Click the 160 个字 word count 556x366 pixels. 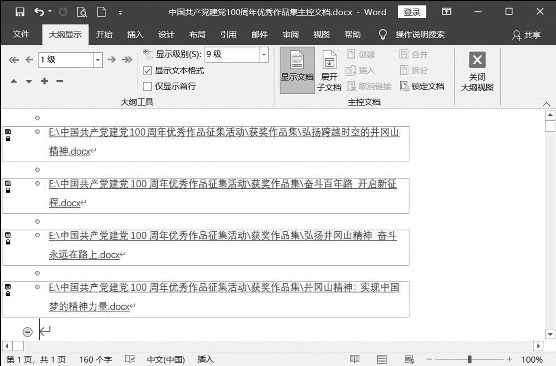coord(95,360)
